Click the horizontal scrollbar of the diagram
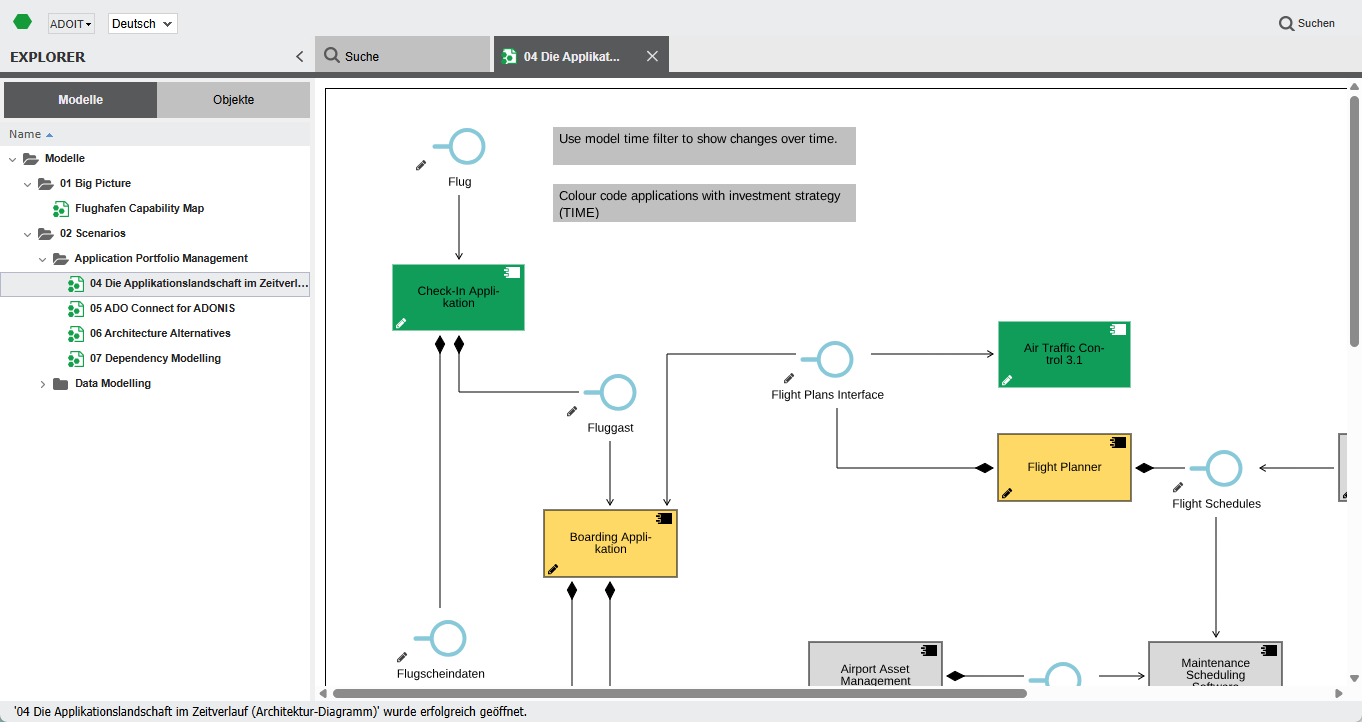 680,693
